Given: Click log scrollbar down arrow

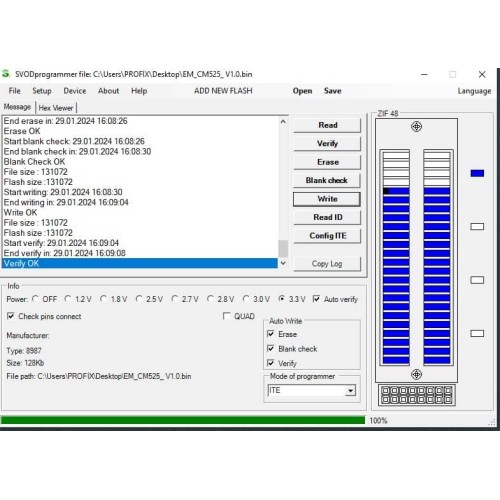Looking at the screenshot, I should 283,263.
